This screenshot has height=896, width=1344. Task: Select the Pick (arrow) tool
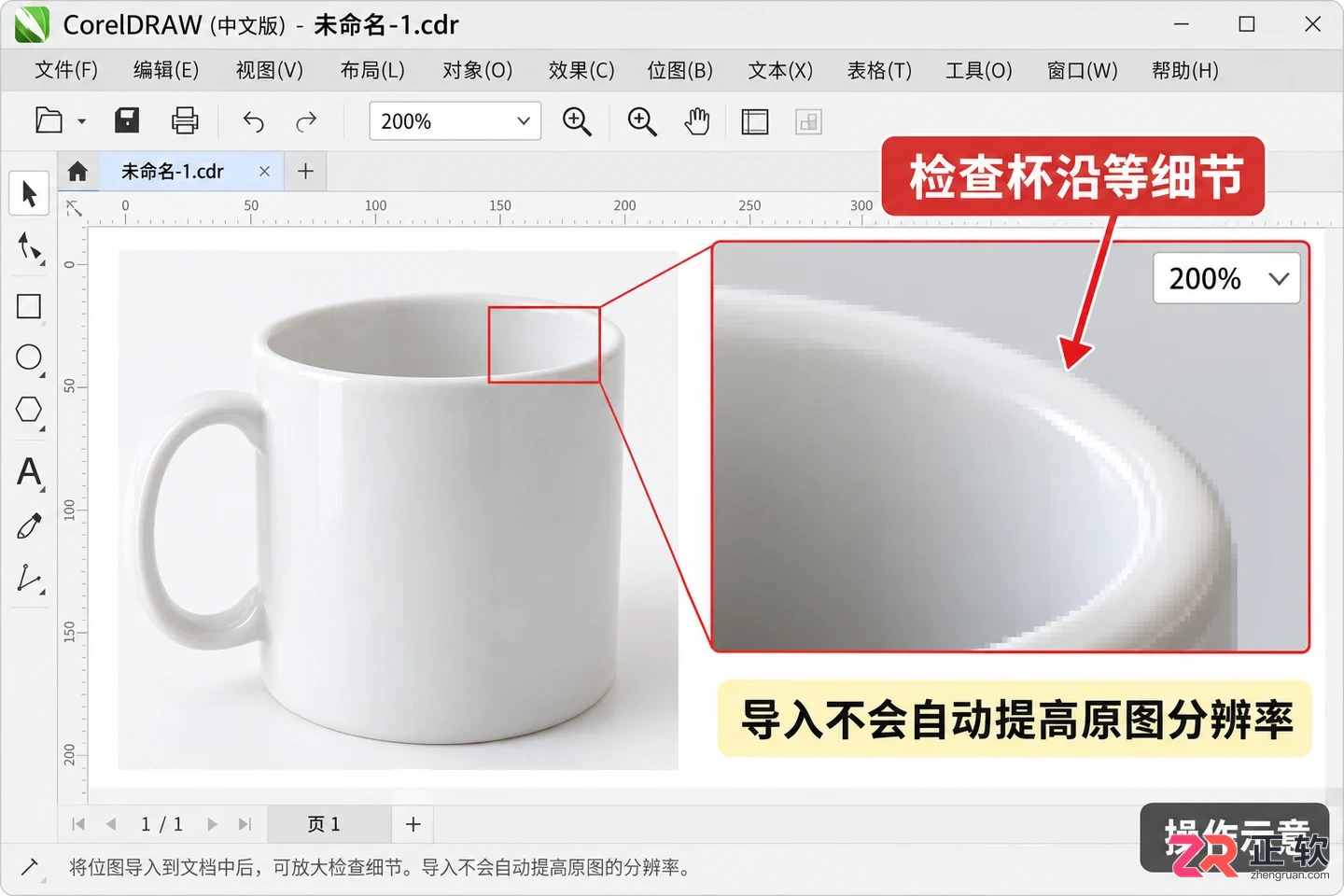pos(29,193)
